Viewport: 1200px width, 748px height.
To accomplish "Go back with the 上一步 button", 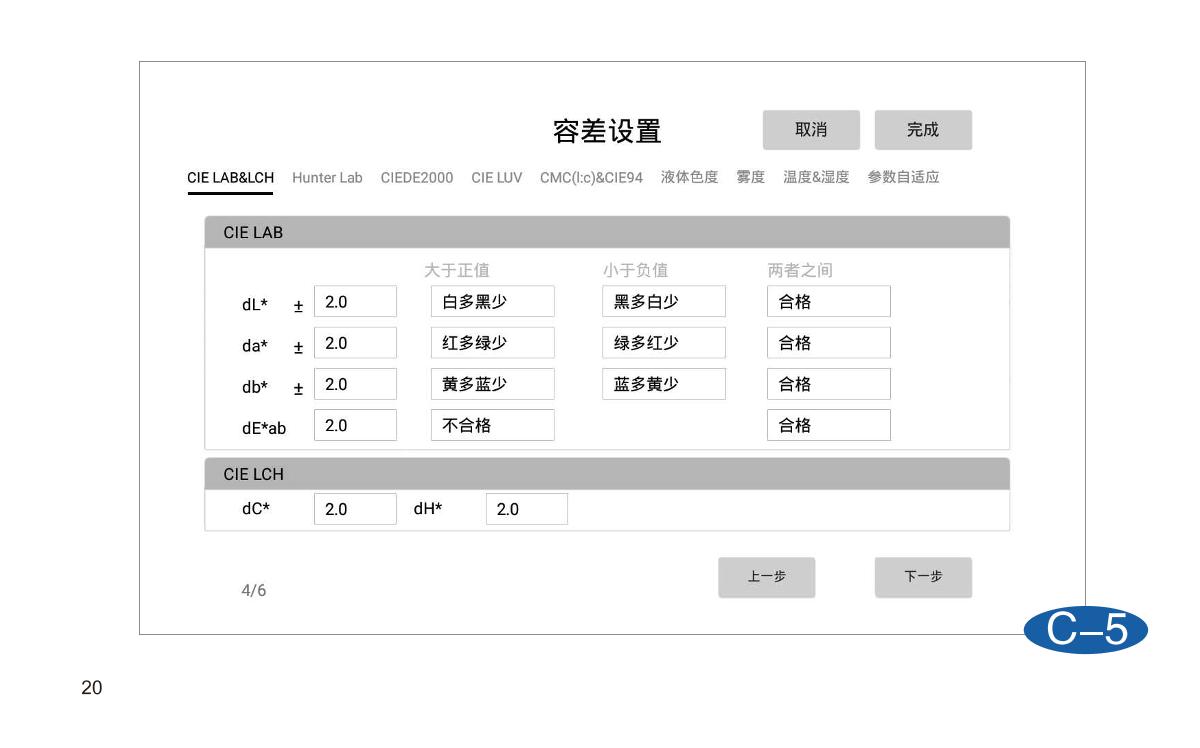I will 766,577.
